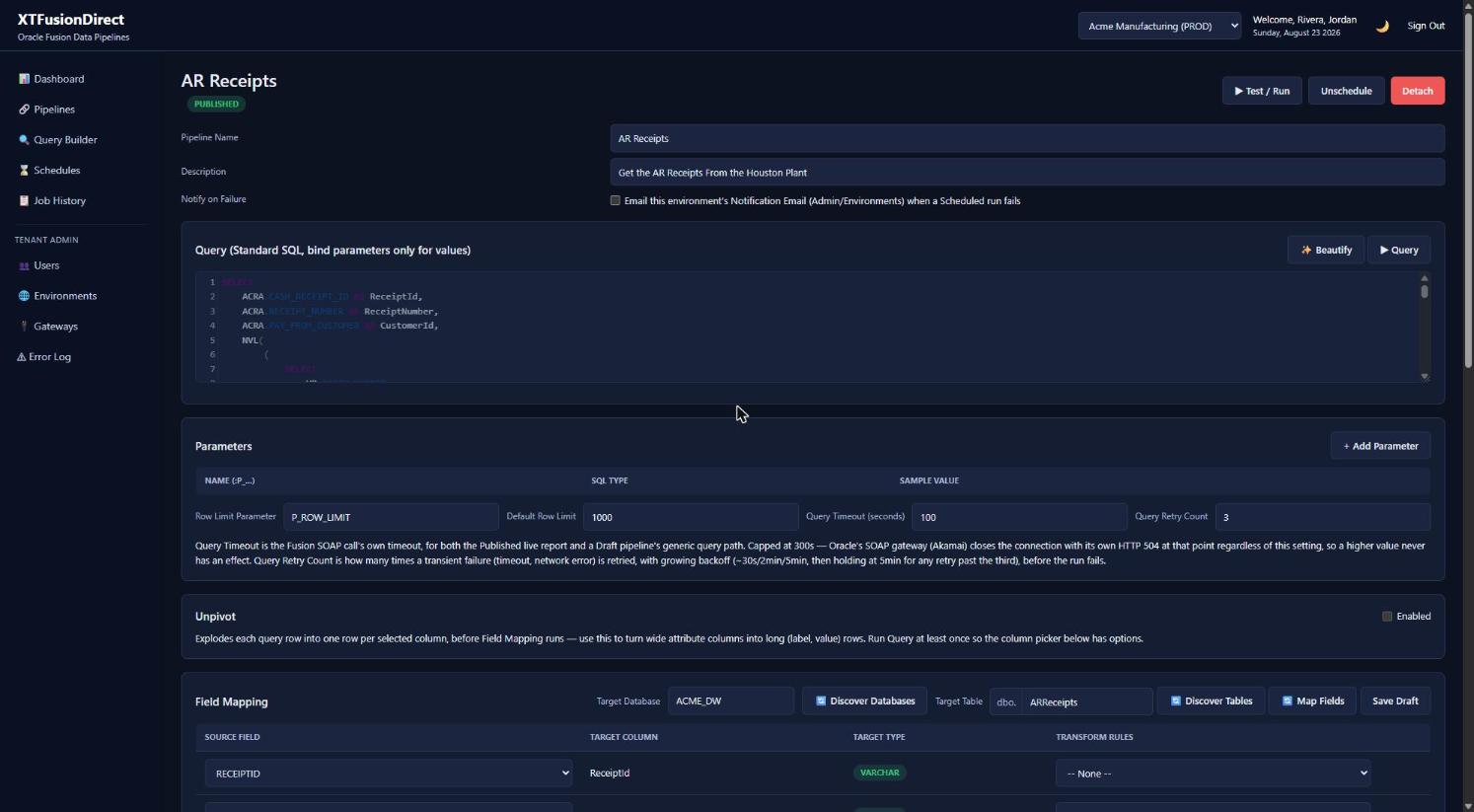Click the red Detach button
This screenshot has height=812, width=1474.
click(1418, 91)
